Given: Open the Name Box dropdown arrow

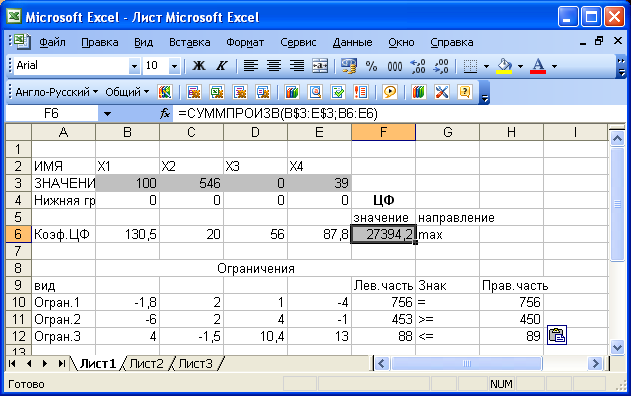Looking at the screenshot, I should tap(107, 114).
